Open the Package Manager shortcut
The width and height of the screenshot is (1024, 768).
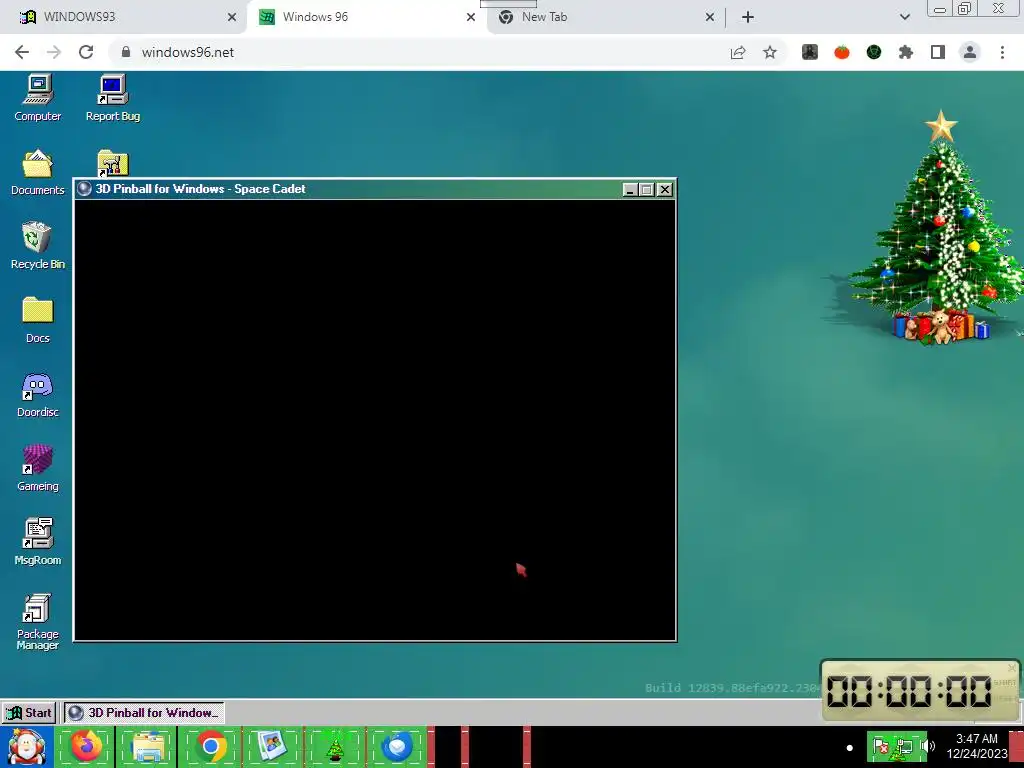[37, 621]
